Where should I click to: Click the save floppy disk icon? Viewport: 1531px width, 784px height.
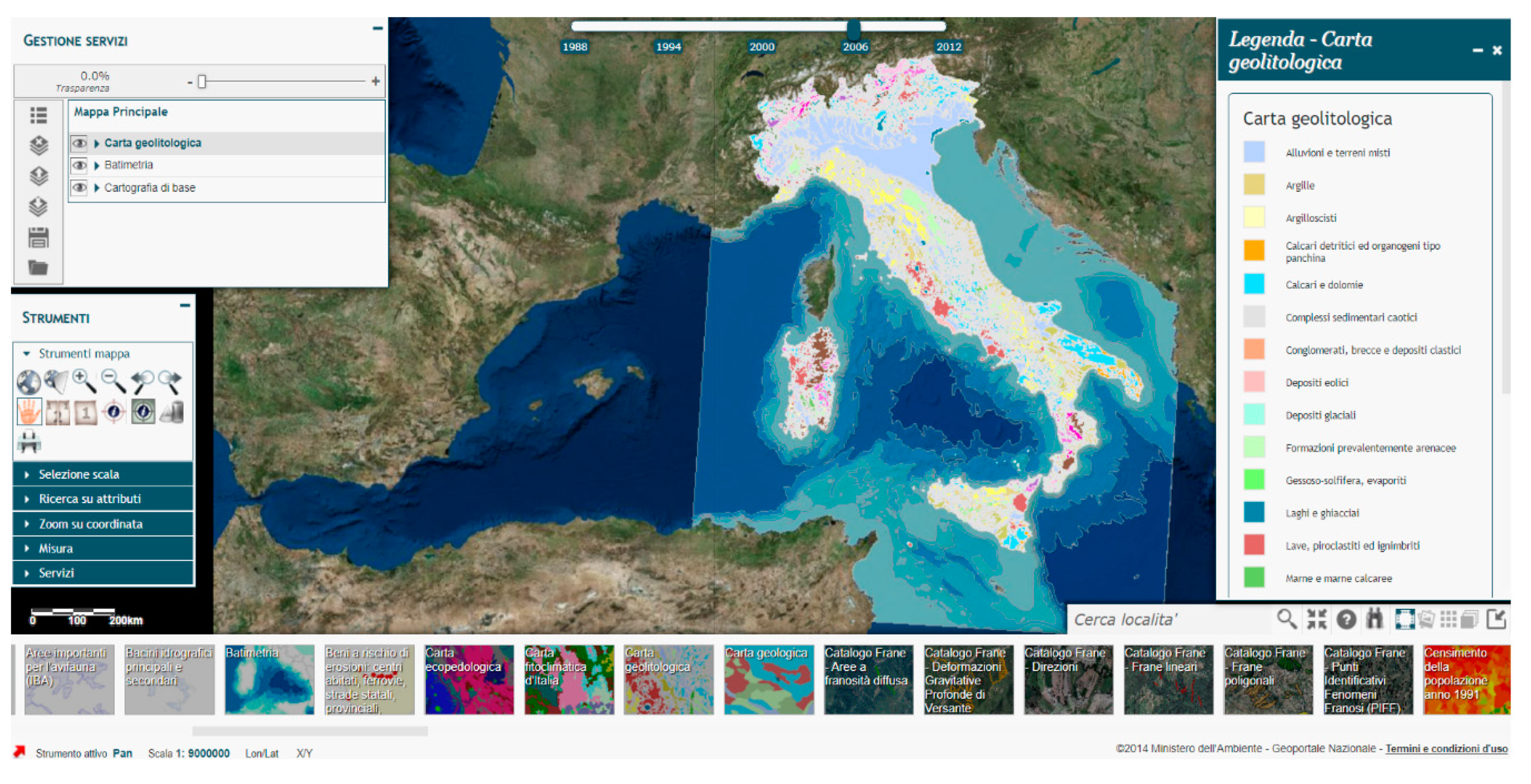(39, 238)
